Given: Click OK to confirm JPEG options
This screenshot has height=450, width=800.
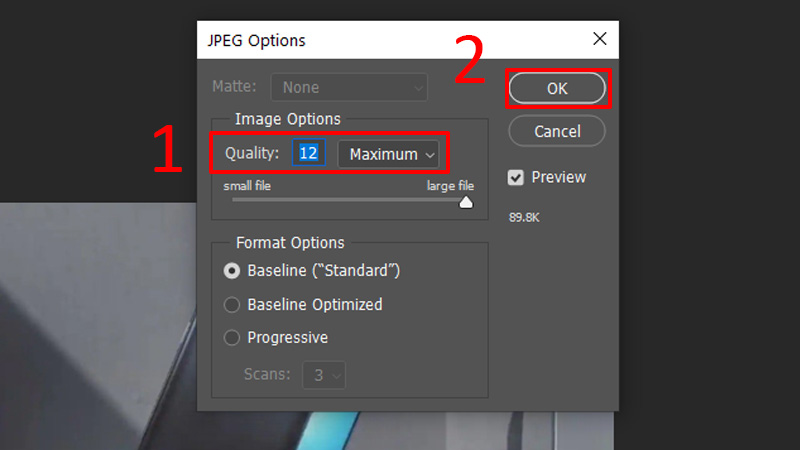Looking at the screenshot, I should 557,88.
